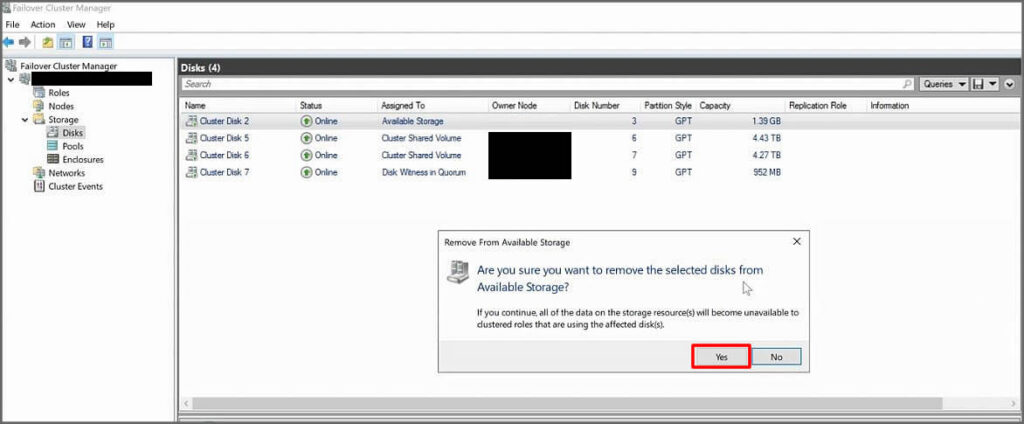Screen dimensions: 1024x424
Task: Toggle the Show/Hide Action Pane icon
Action: [106, 42]
